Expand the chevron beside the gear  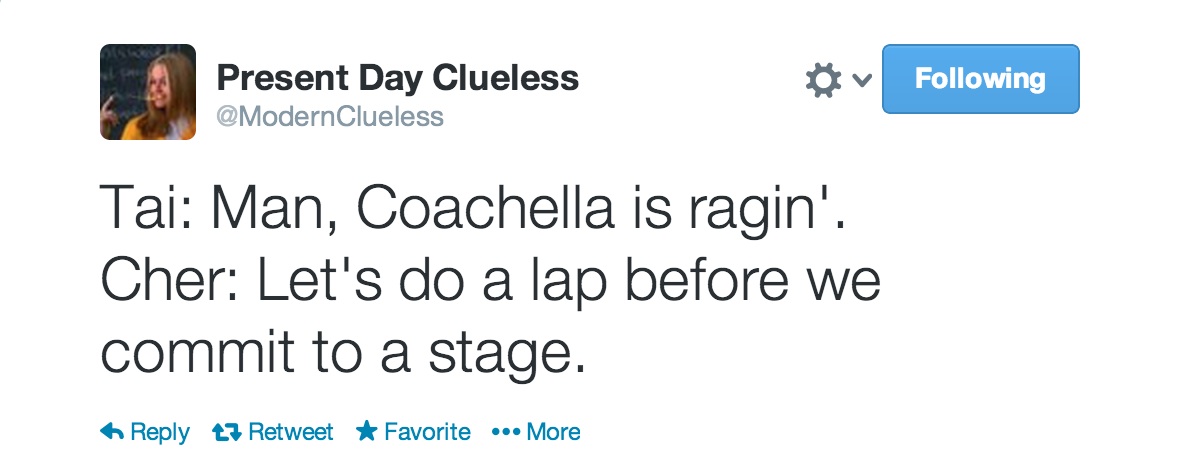coord(861,81)
